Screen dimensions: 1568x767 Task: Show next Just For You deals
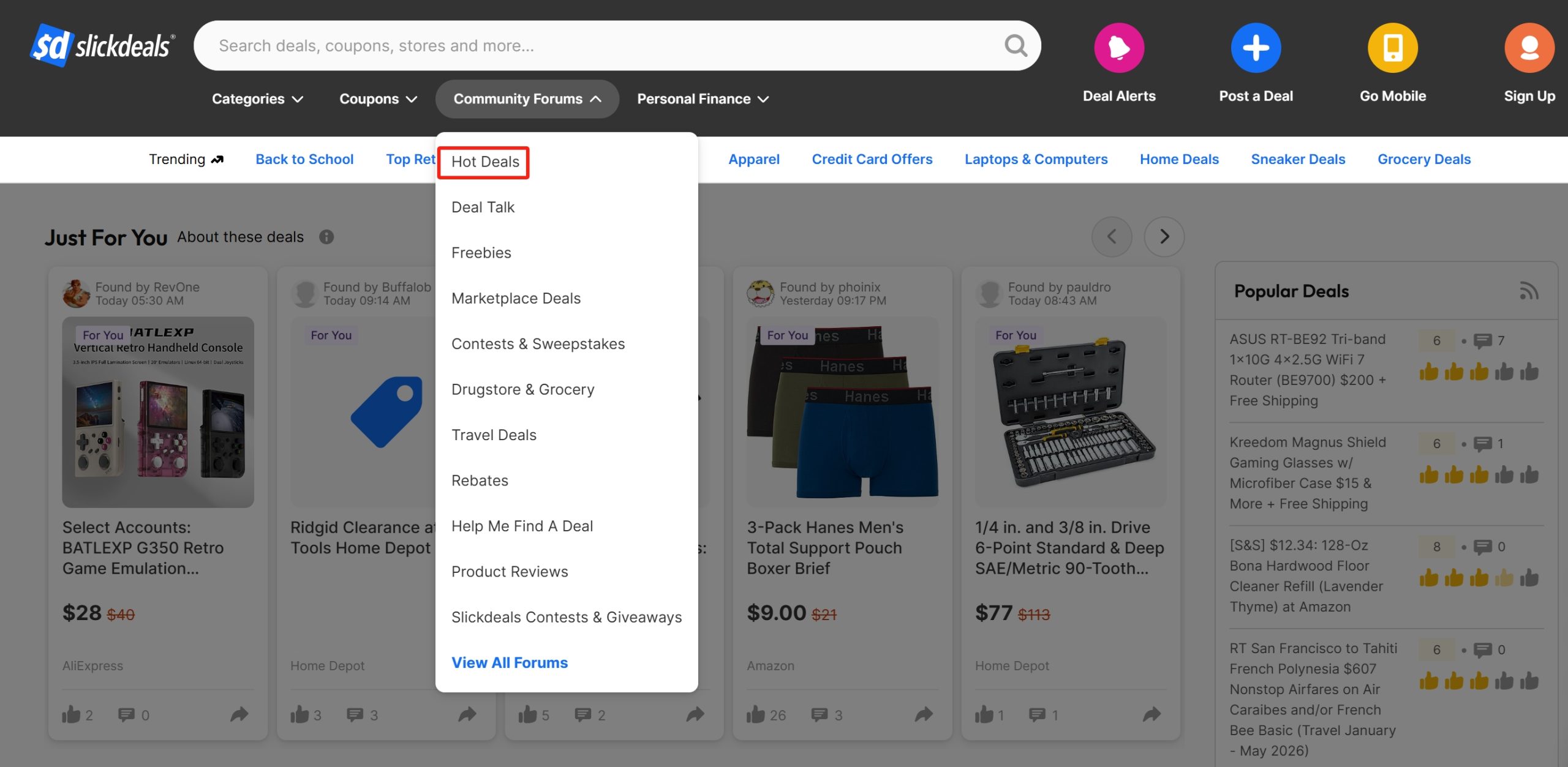pos(1164,236)
